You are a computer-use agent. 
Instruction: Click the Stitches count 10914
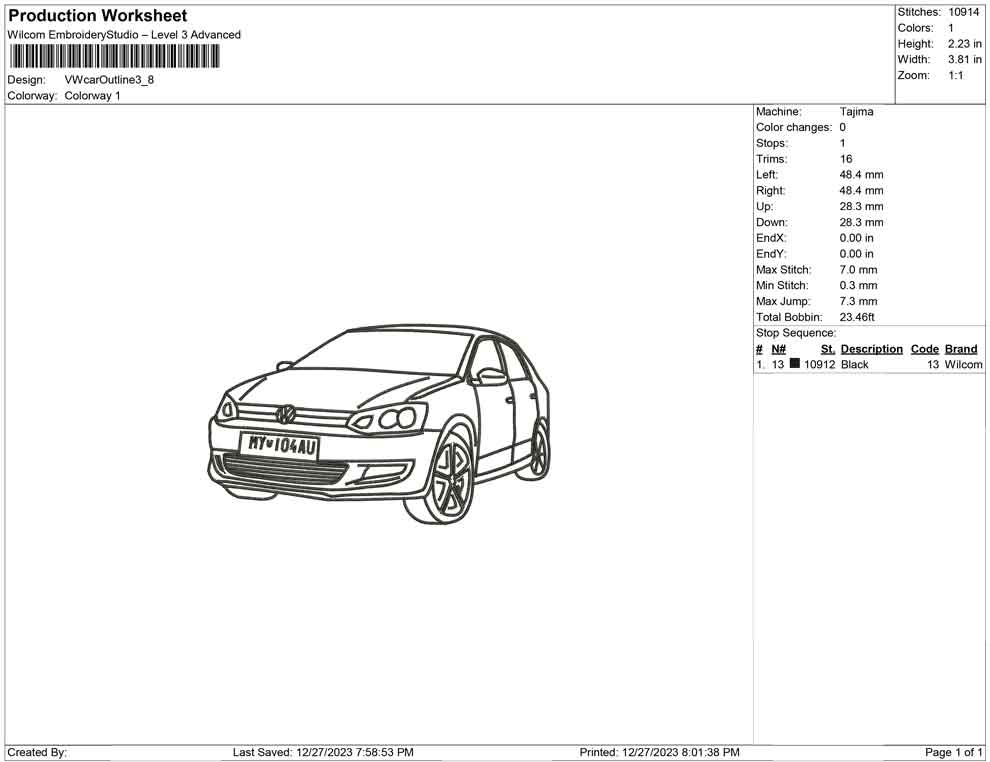[x=964, y=12]
